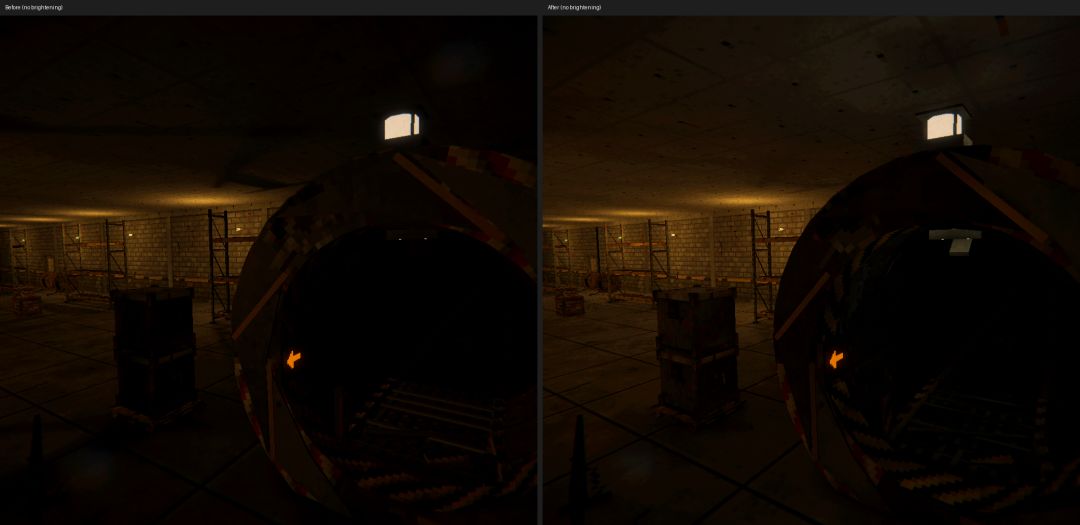Click the lit window in the Before image
The width and height of the screenshot is (1080, 525).
402,126
